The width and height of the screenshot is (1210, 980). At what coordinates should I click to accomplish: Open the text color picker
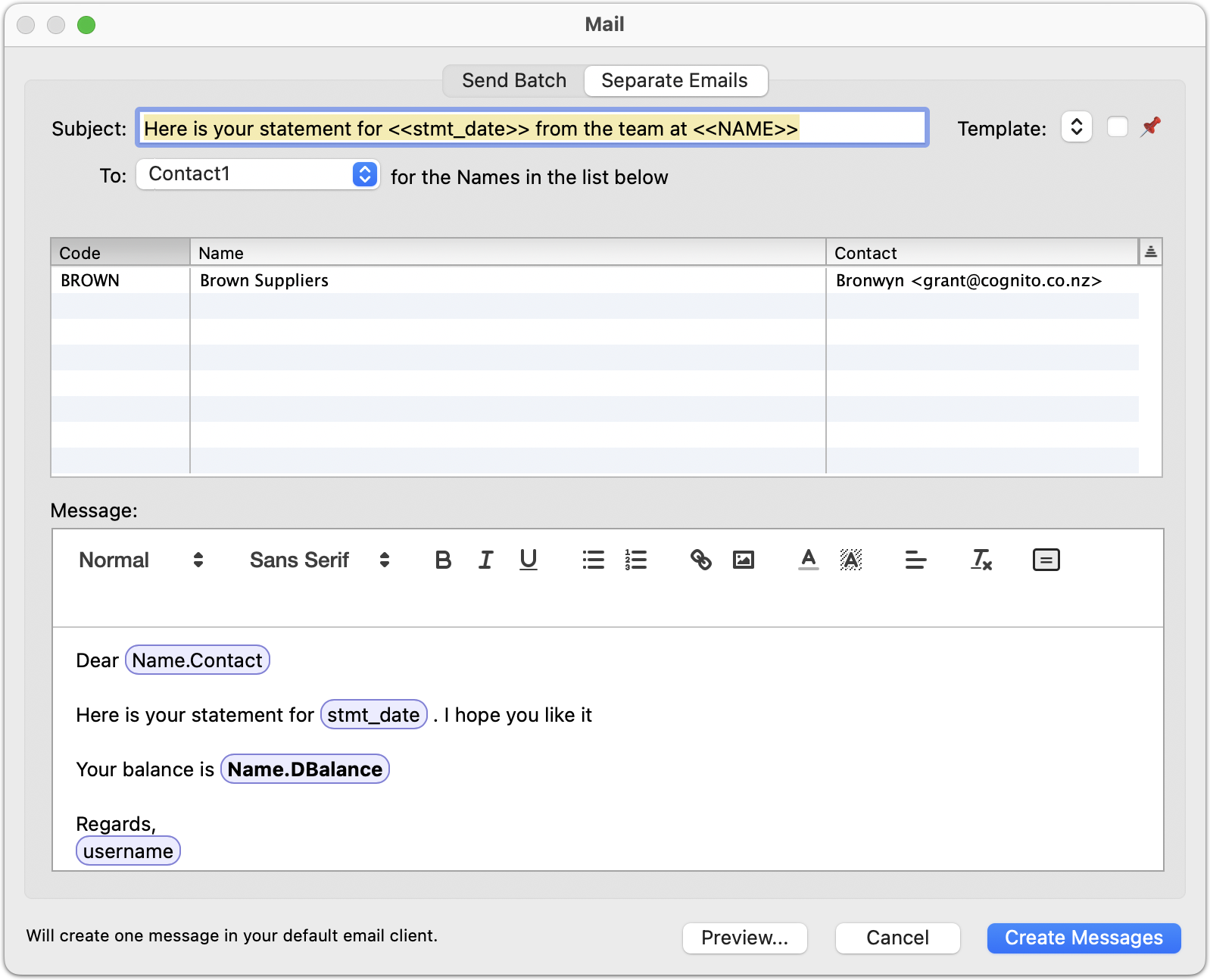pos(808,560)
